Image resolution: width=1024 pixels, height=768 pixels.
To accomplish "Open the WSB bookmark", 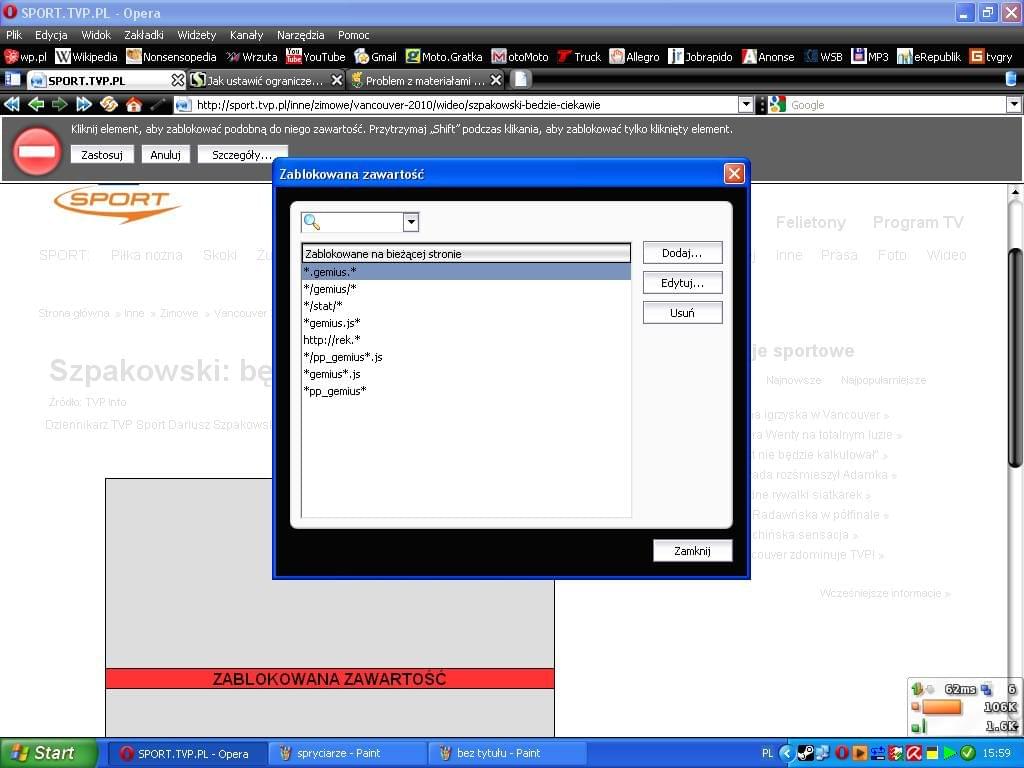I will click(824, 57).
